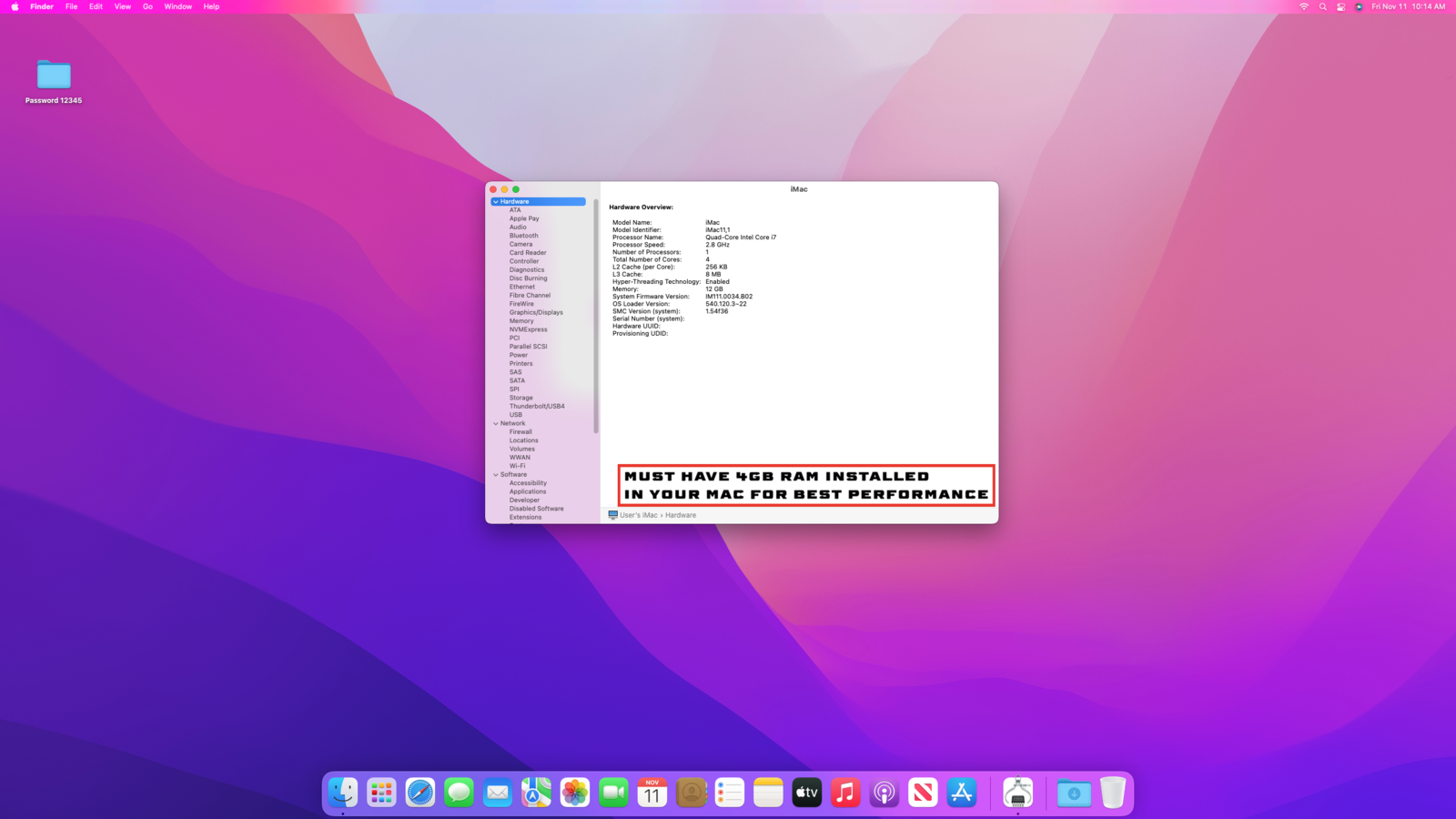
Task: Select Disabled Software item
Action: [537, 509]
